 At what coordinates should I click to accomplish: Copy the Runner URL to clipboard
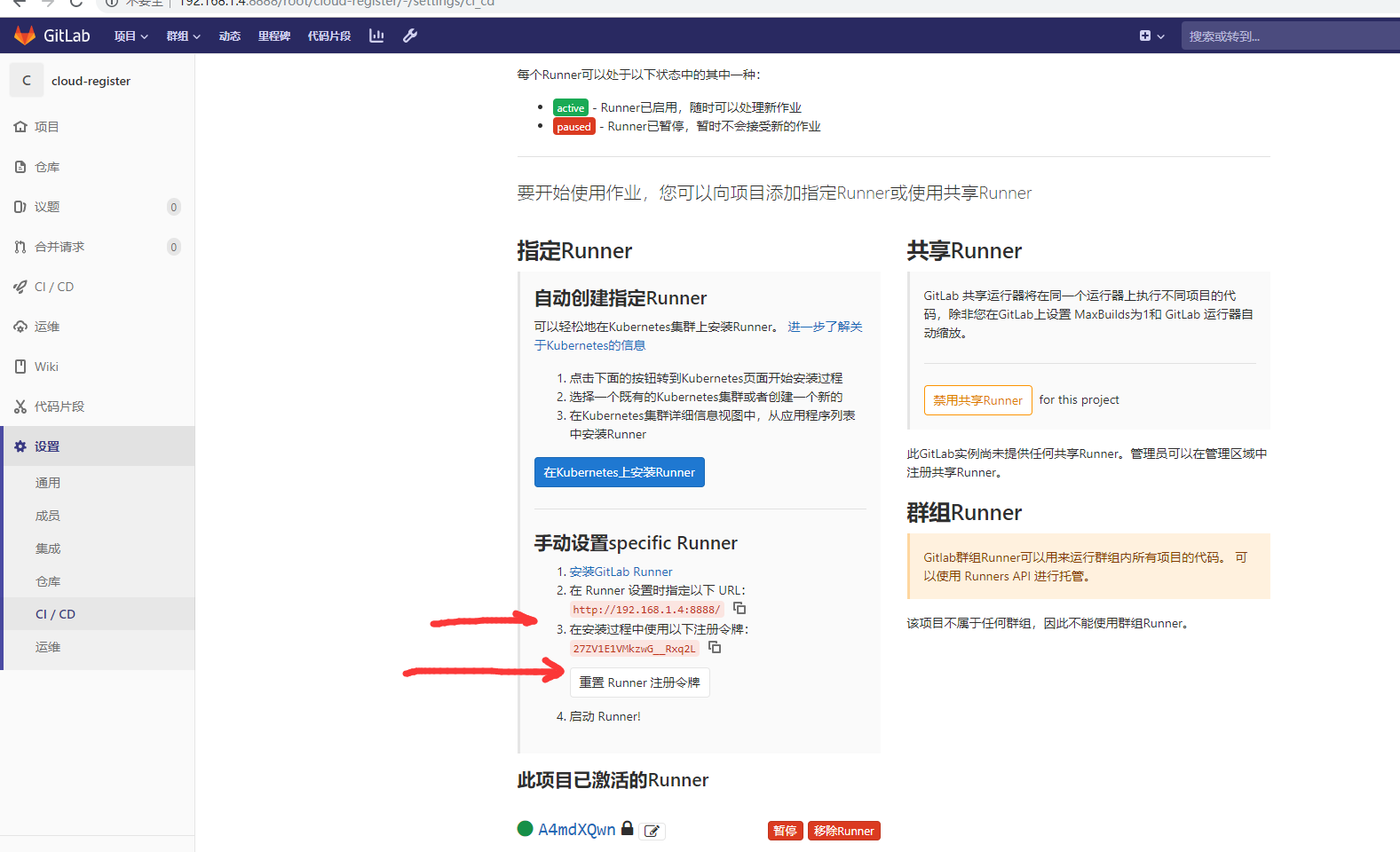740,608
